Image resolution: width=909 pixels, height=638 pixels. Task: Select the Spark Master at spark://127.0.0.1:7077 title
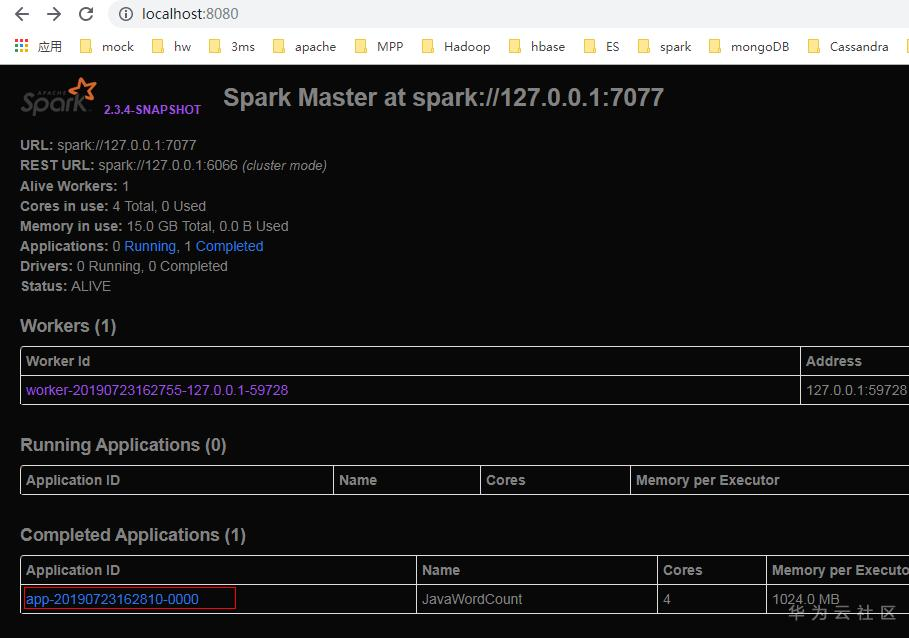point(443,97)
